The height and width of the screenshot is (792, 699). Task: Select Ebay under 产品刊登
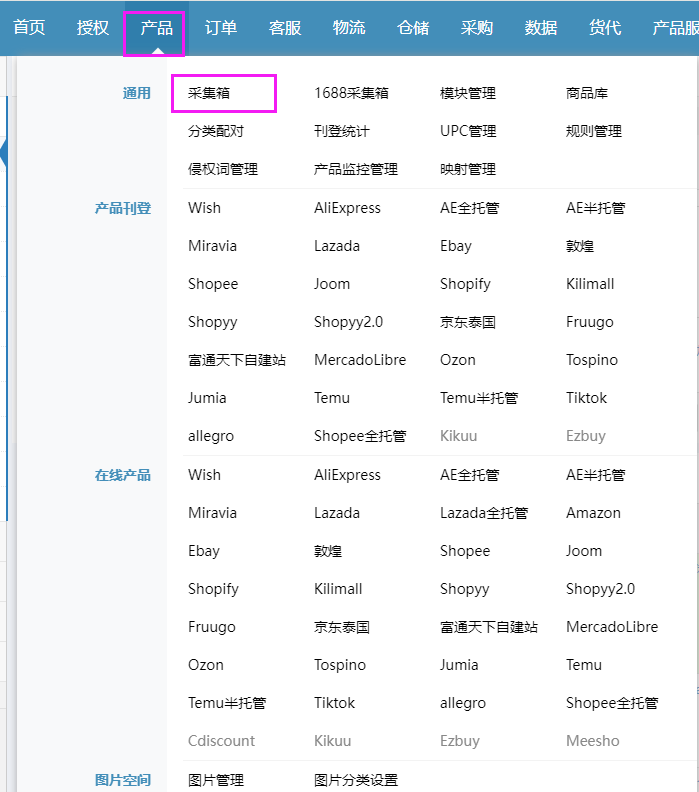(x=456, y=246)
